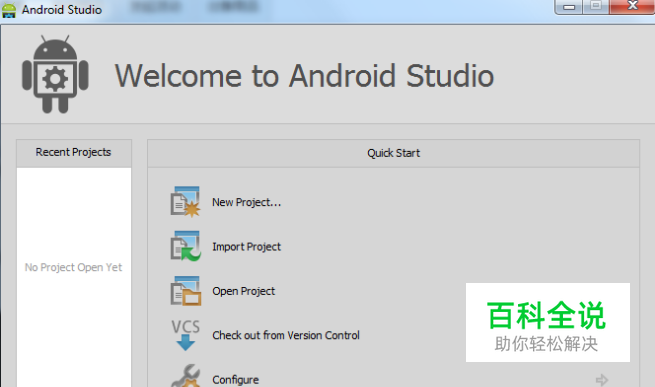Select Open Project text
Viewport: 655px width, 387px height.
[x=244, y=291]
